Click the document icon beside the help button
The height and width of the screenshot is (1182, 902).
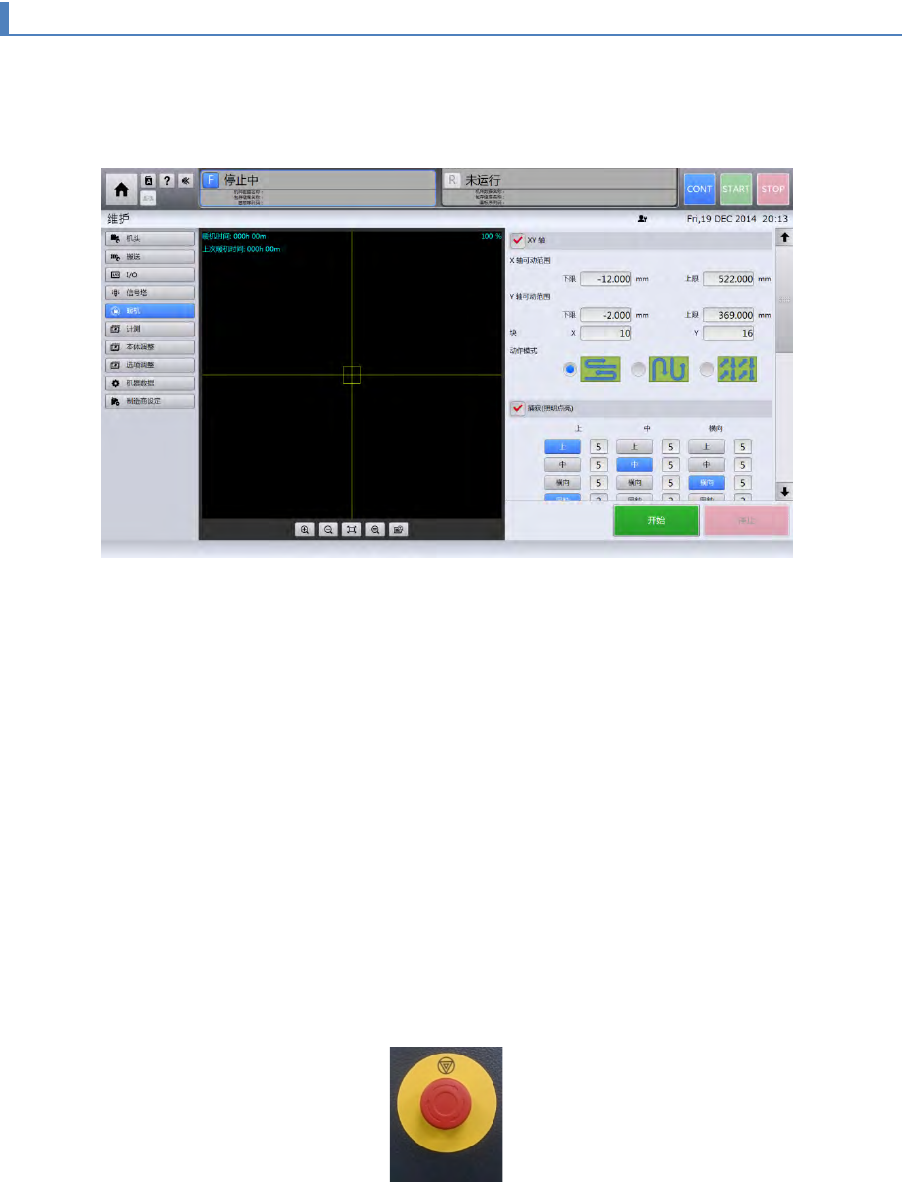(x=148, y=181)
